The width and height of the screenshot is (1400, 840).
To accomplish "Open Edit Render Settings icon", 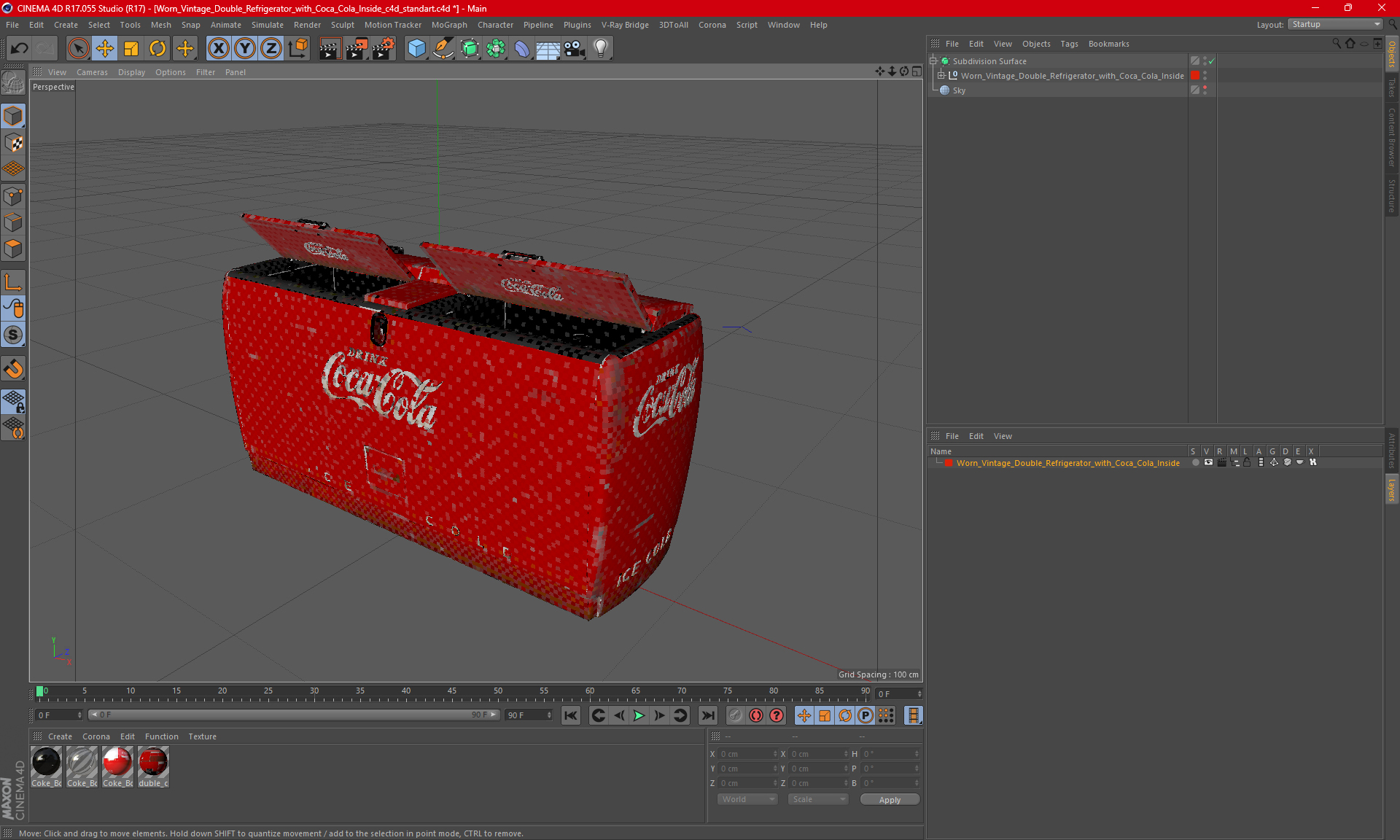I will point(384,49).
